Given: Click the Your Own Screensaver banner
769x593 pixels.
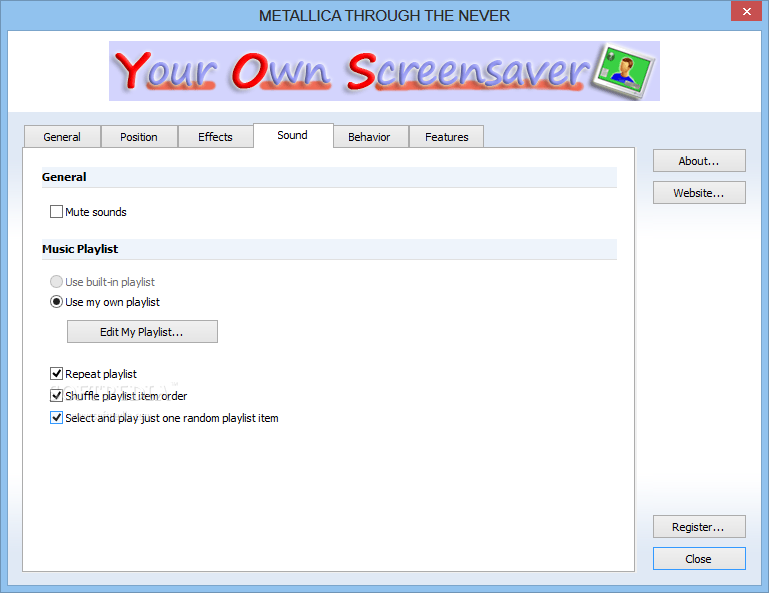Looking at the screenshot, I should [x=384, y=71].
